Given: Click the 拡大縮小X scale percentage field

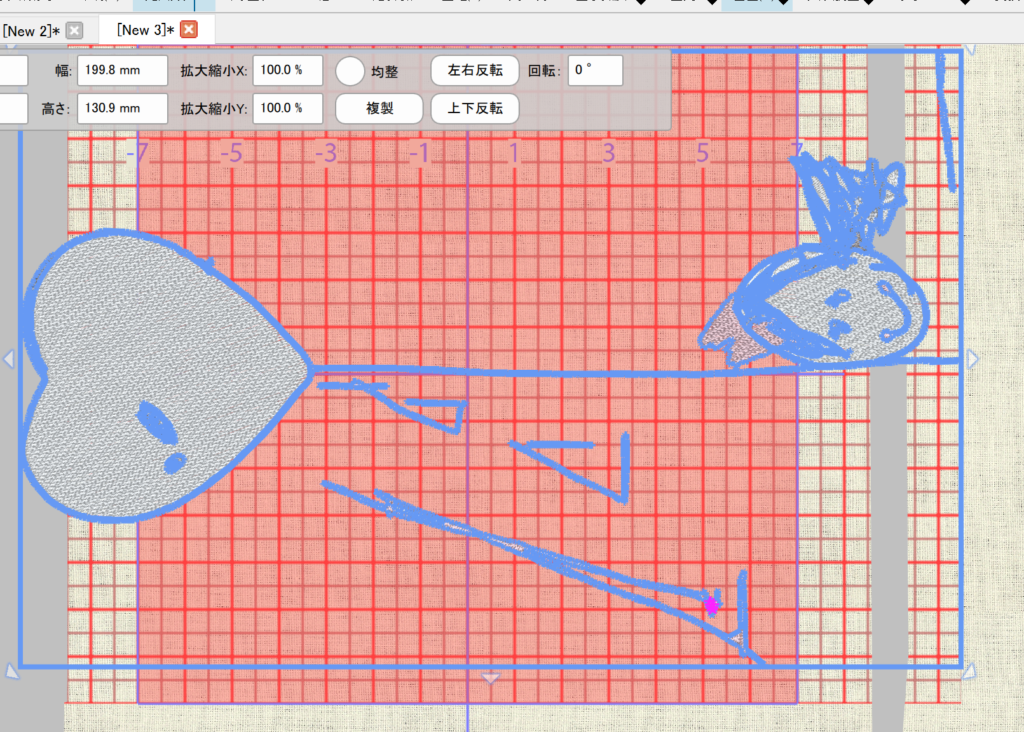Looking at the screenshot, I should 288,71.
